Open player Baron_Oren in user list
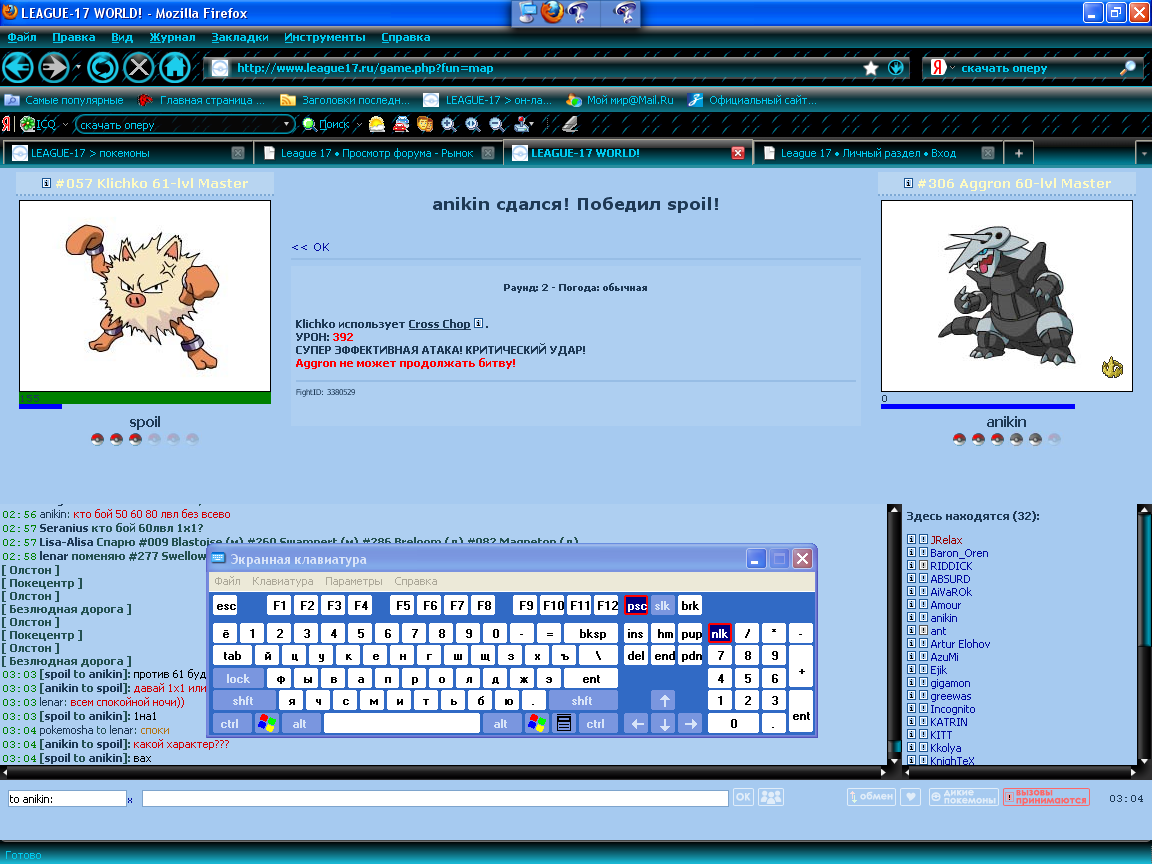Viewport: 1152px width, 864px height. click(x=959, y=552)
